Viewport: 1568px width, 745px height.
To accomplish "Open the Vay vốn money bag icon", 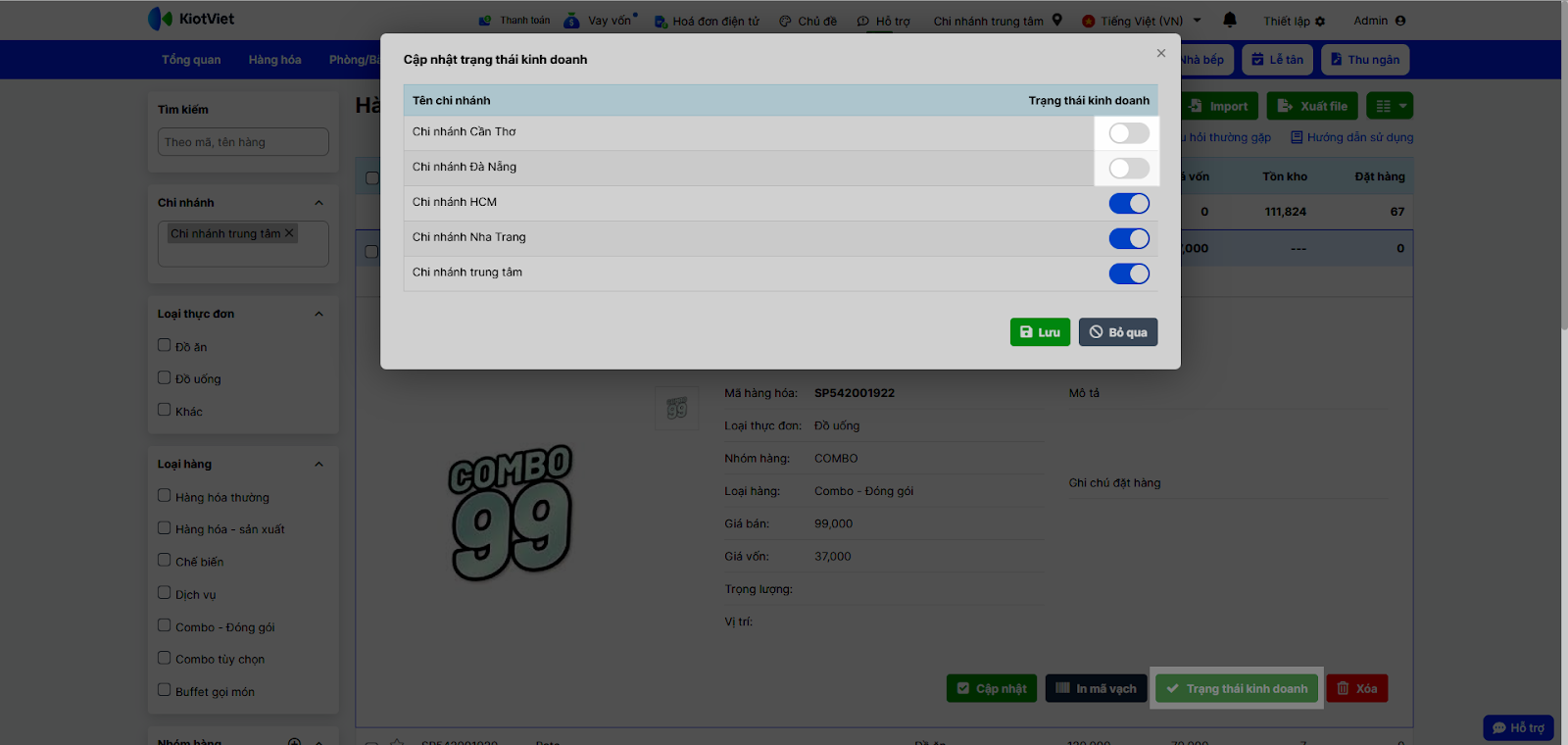I will pos(571,21).
